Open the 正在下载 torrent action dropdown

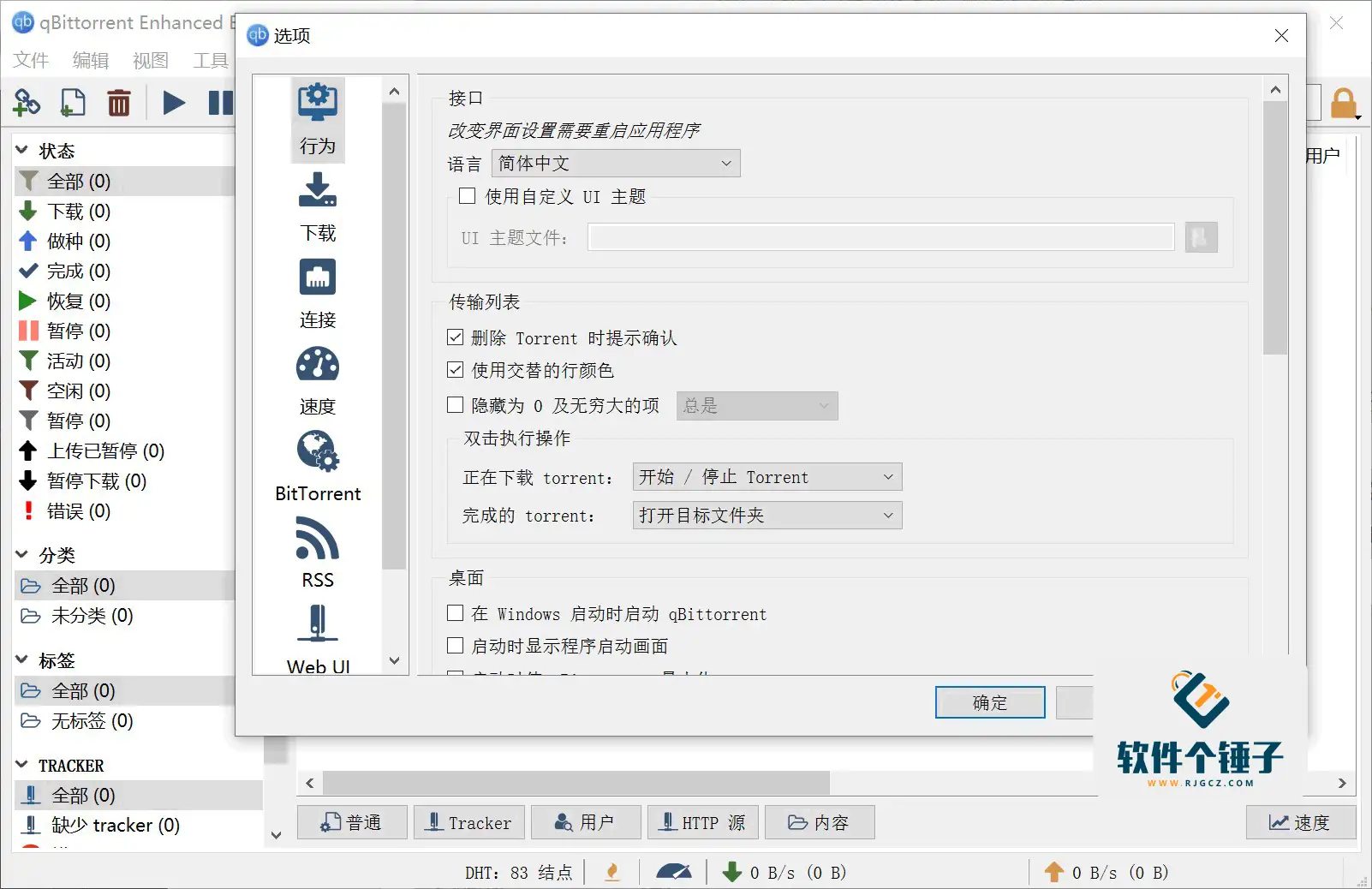tap(767, 477)
